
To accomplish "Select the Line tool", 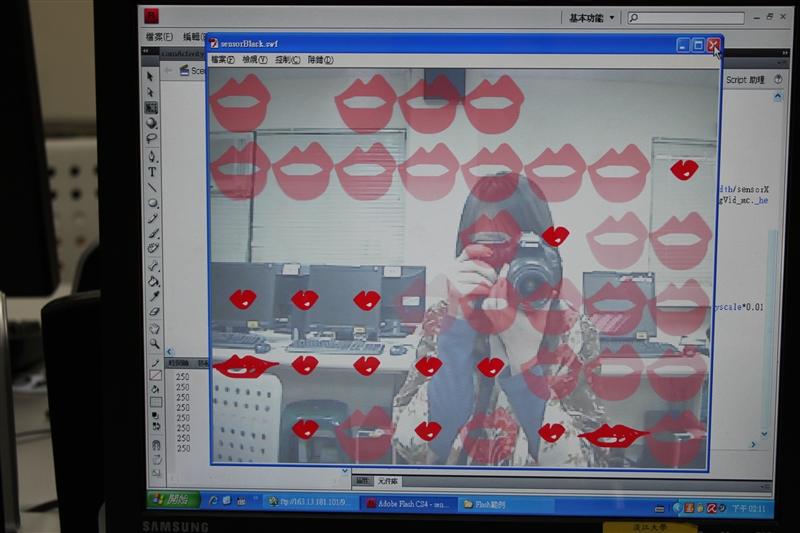I will pyautogui.click(x=152, y=187).
